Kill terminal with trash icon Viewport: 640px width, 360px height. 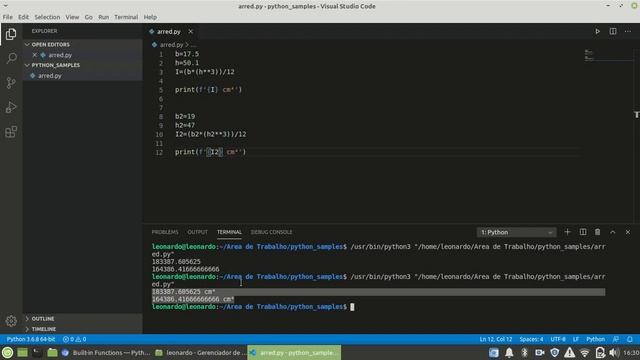coord(598,232)
